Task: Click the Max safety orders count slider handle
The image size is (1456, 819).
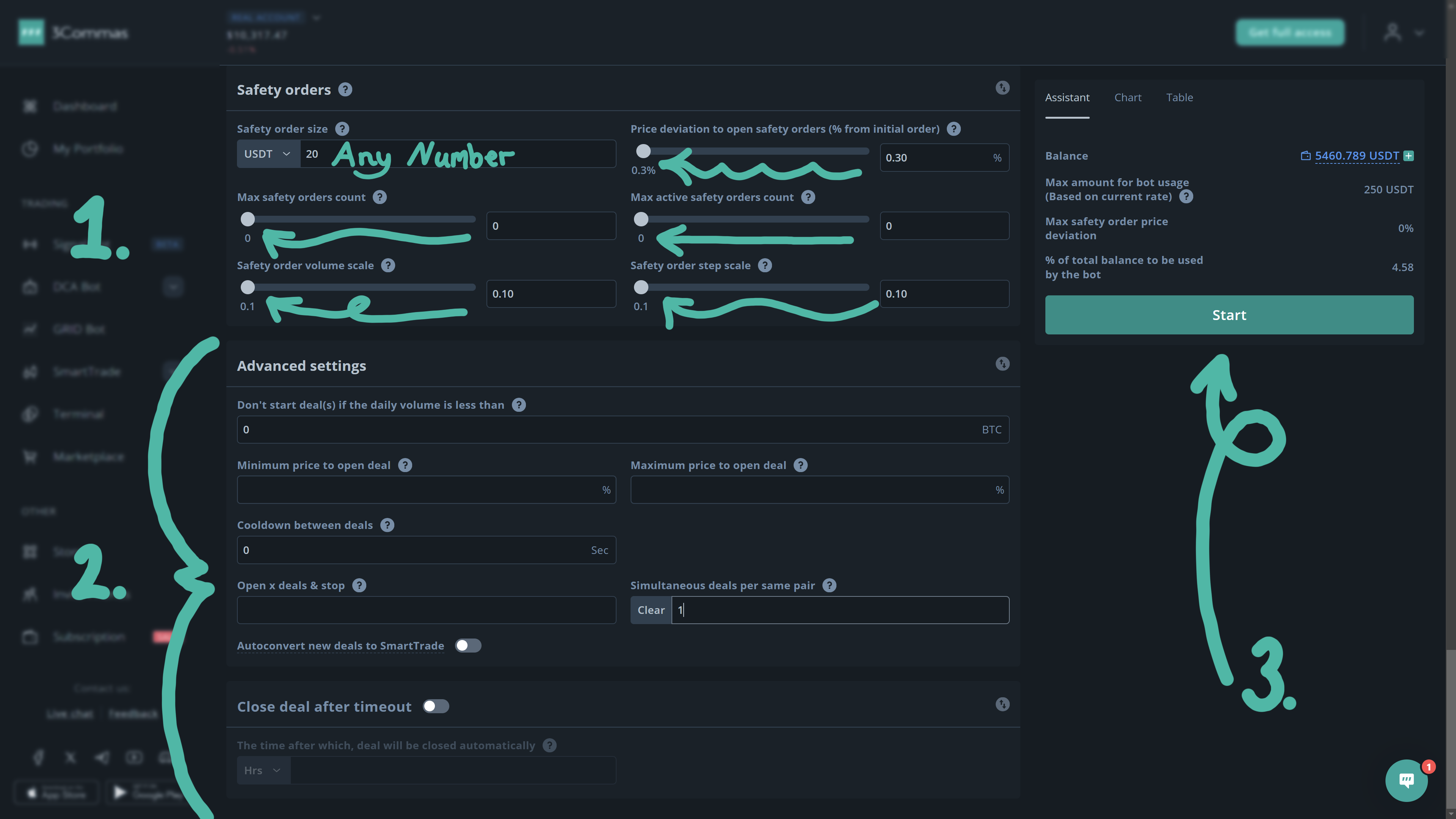Action: pos(248,219)
